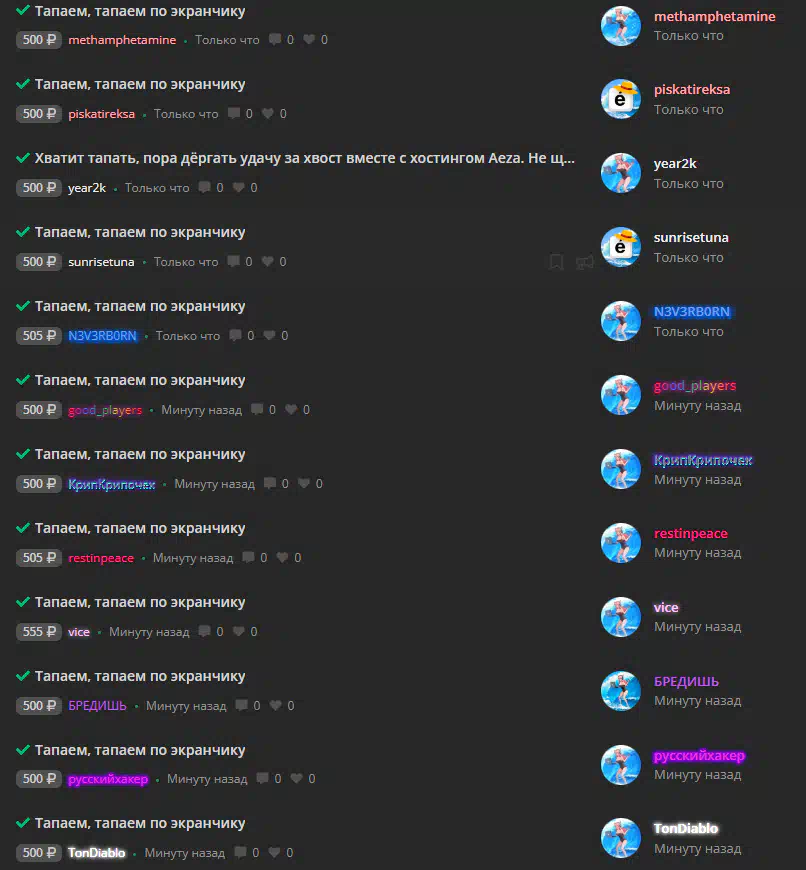
Task: Open БРЕДИШЬ name in right column
Action: tap(686, 681)
